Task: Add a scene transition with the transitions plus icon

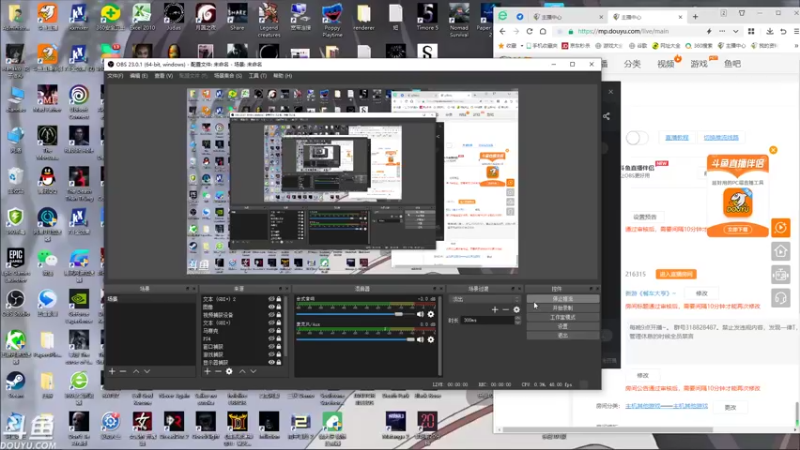Action: 494,310
